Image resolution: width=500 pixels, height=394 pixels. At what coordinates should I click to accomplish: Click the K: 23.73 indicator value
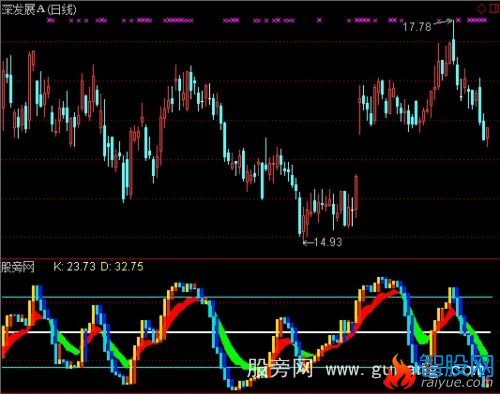(x=74, y=266)
